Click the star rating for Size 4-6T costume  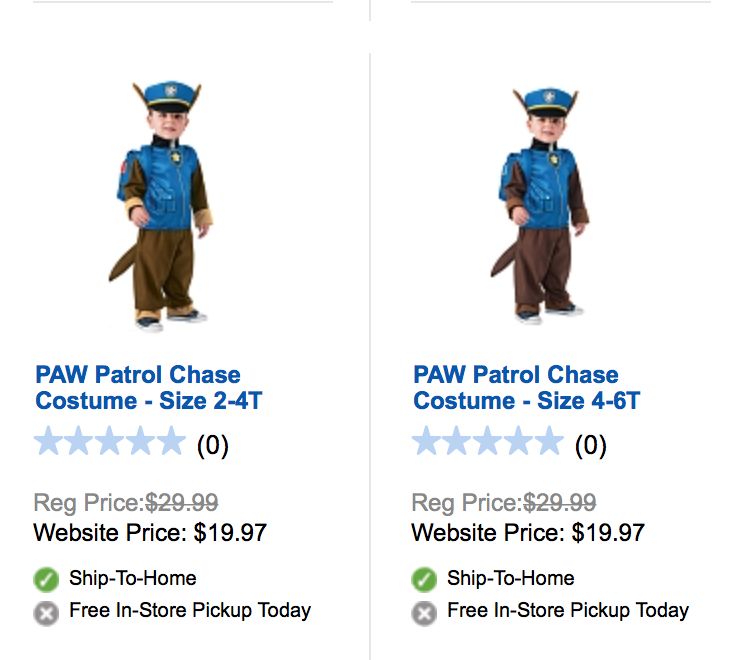487,442
